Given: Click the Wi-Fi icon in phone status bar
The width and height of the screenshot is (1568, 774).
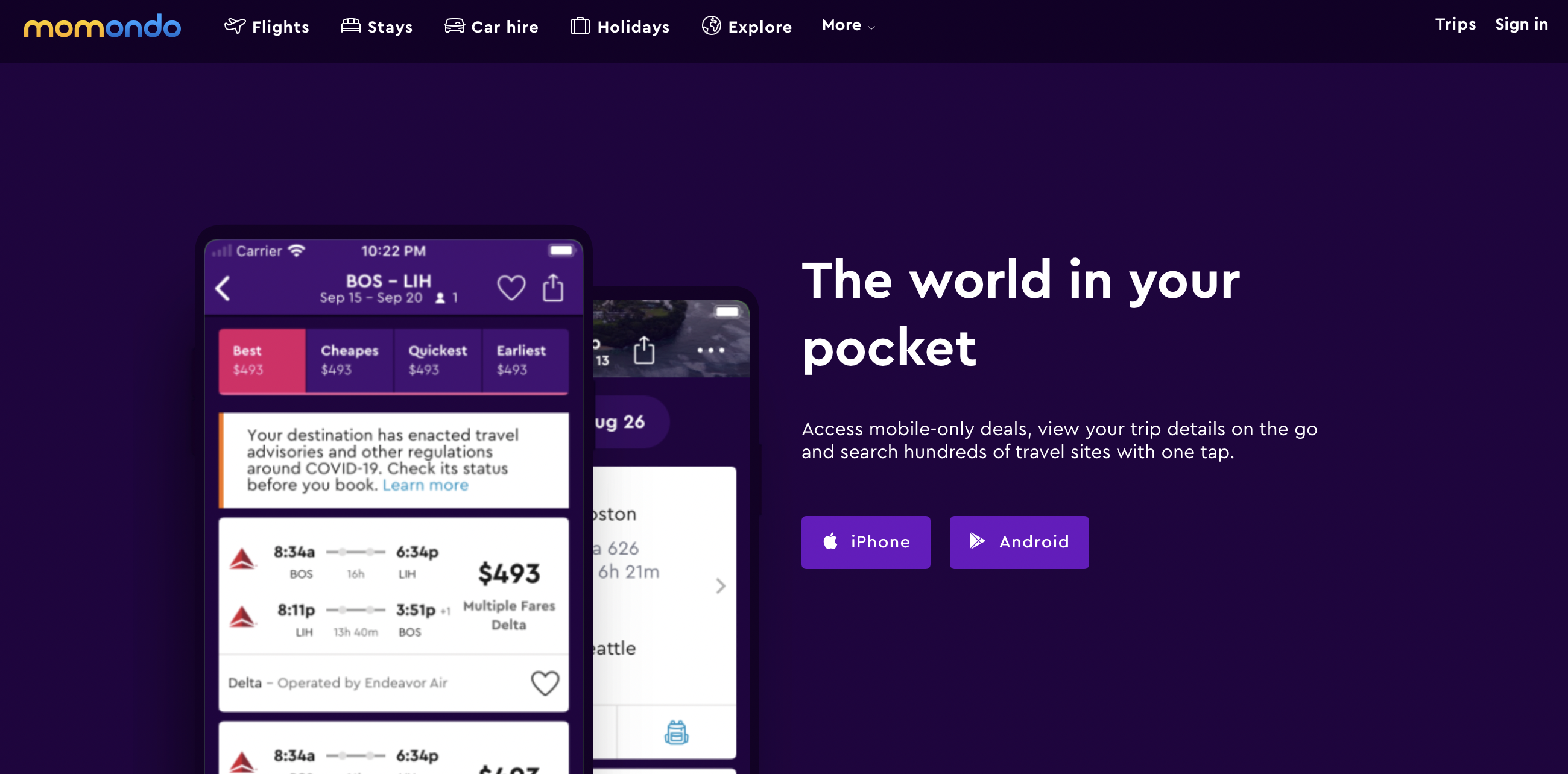Looking at the screenshot, I should [x=297, y=251].
